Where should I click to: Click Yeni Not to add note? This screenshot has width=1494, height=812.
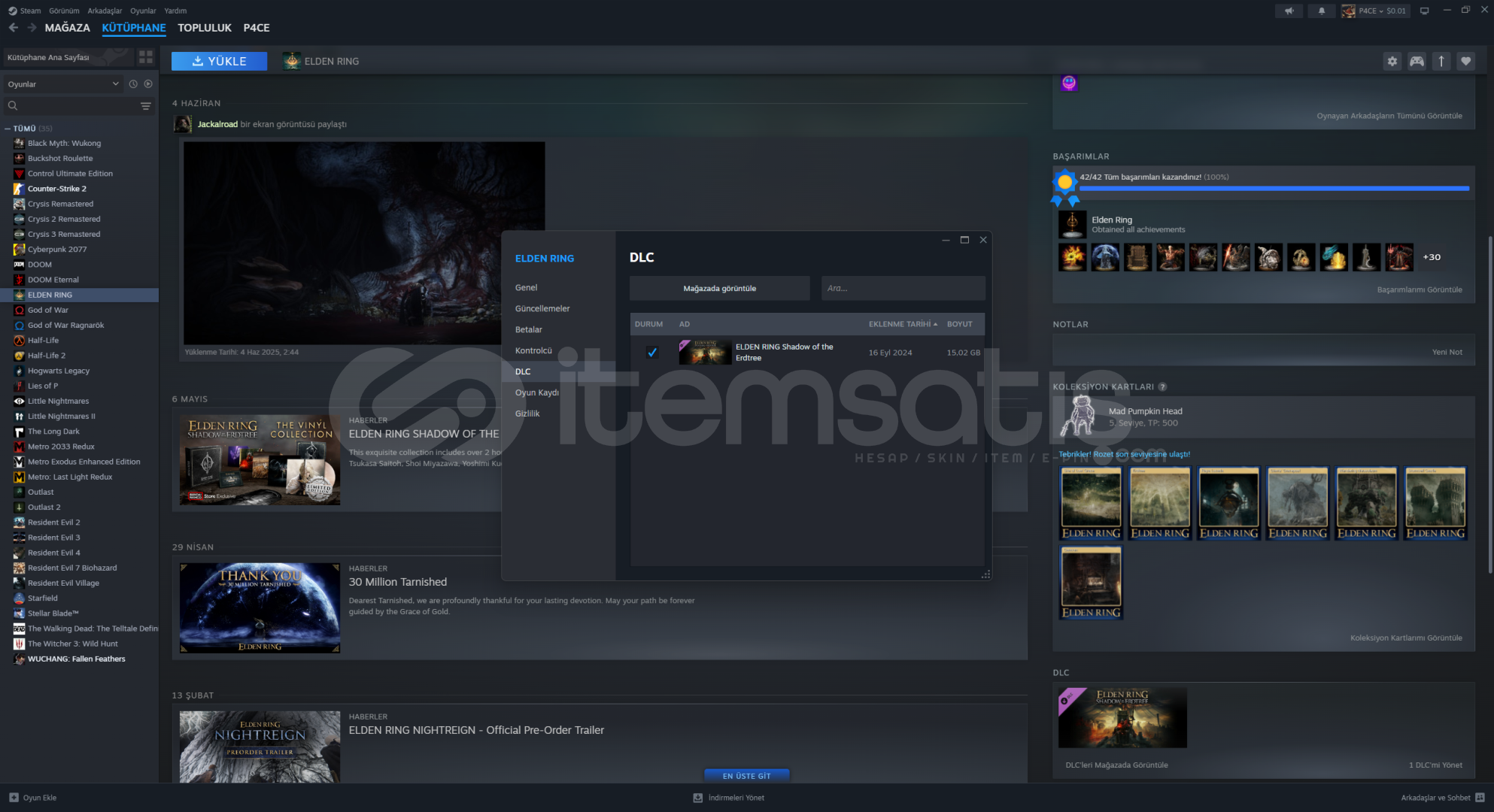[1447, 353]
